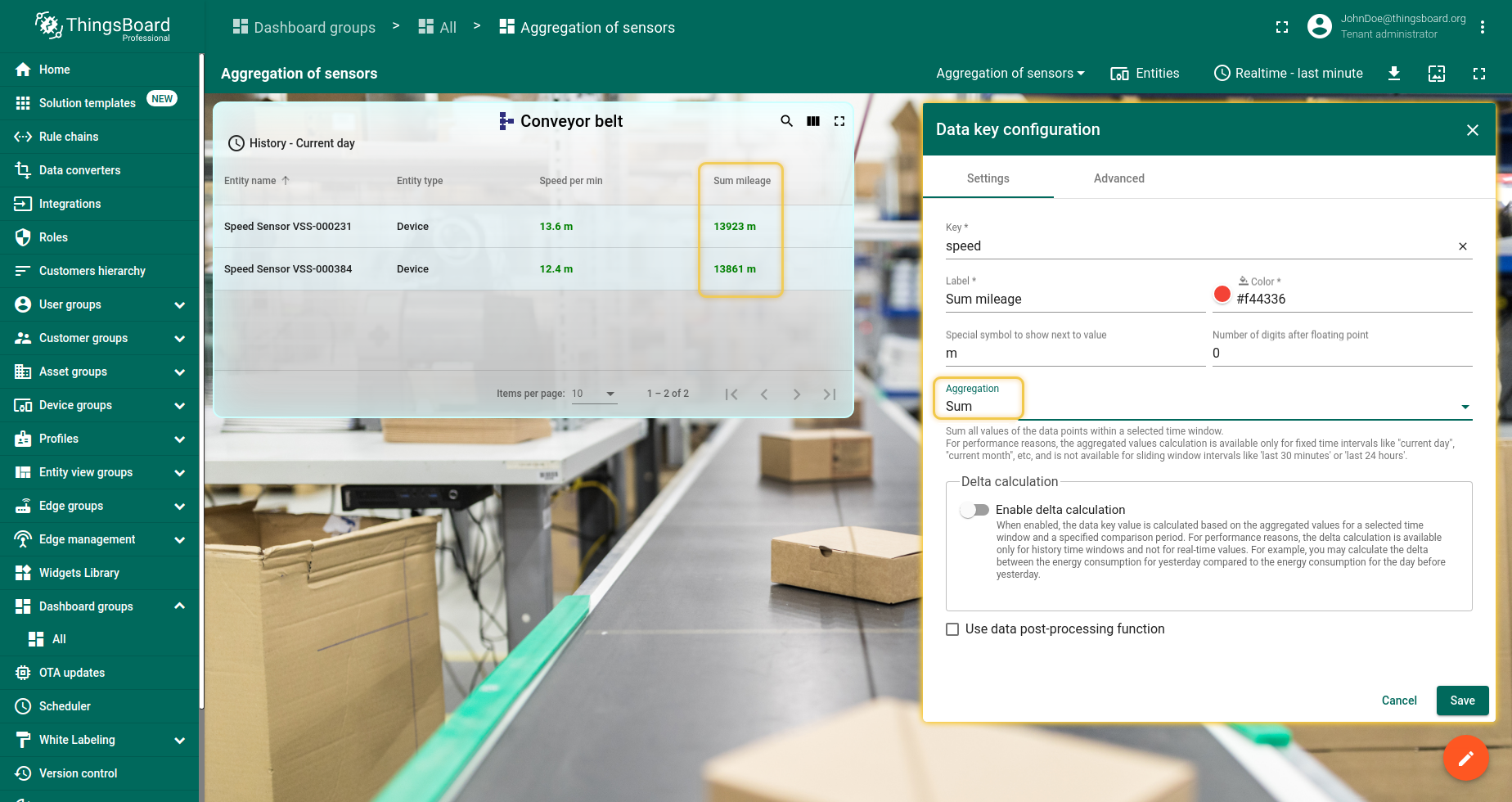
Task: Open Widgets Library
Action: point(99,573)
